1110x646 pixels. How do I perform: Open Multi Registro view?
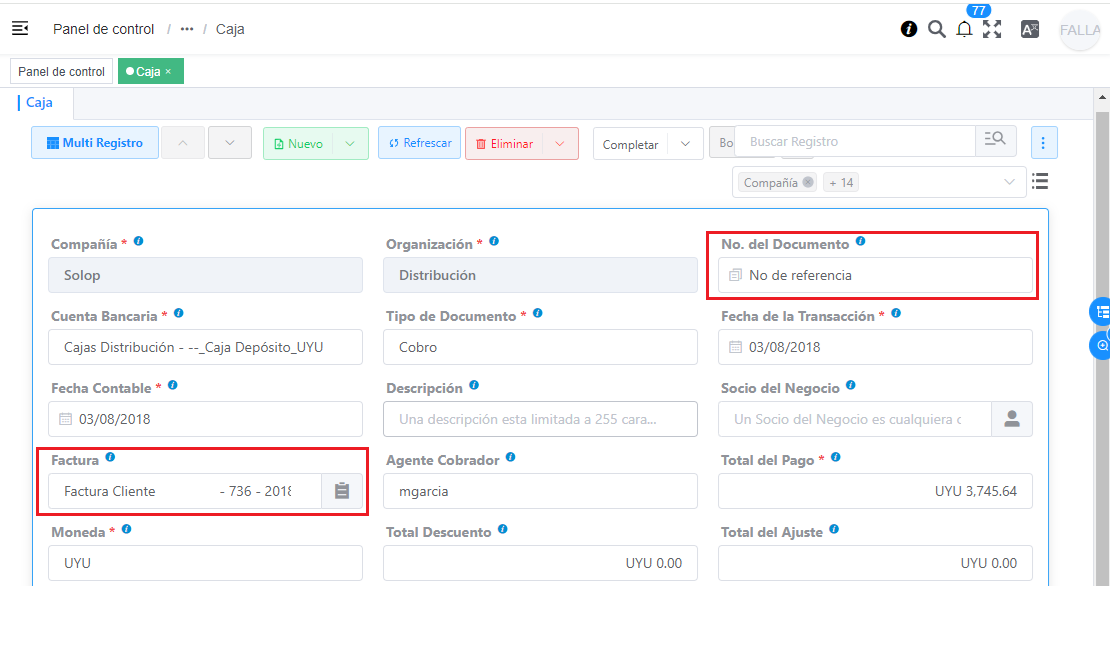click(x=95, y=143)
